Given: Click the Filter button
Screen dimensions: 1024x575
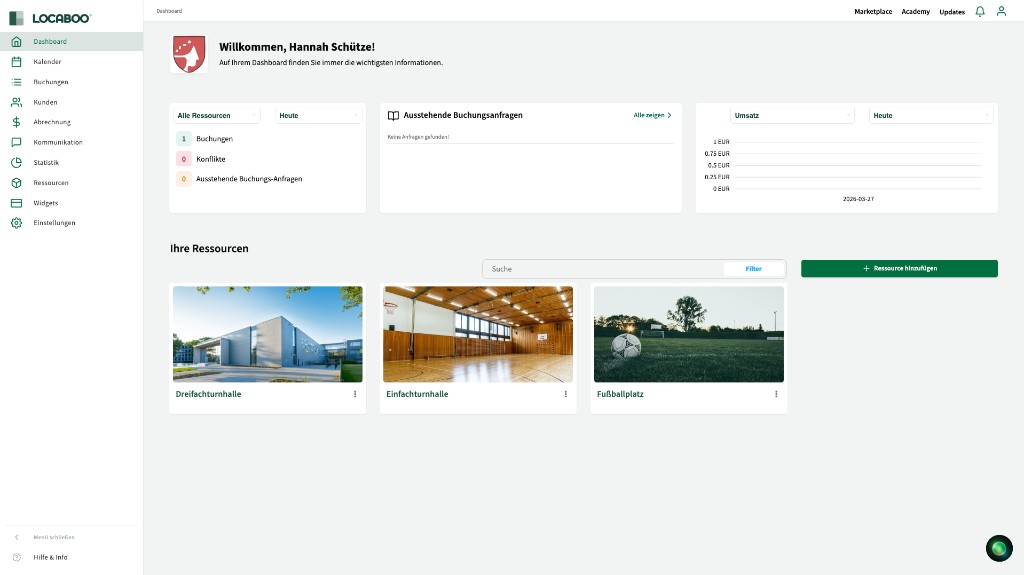Looking at the screenshot, I should click(x=754, y=269).
